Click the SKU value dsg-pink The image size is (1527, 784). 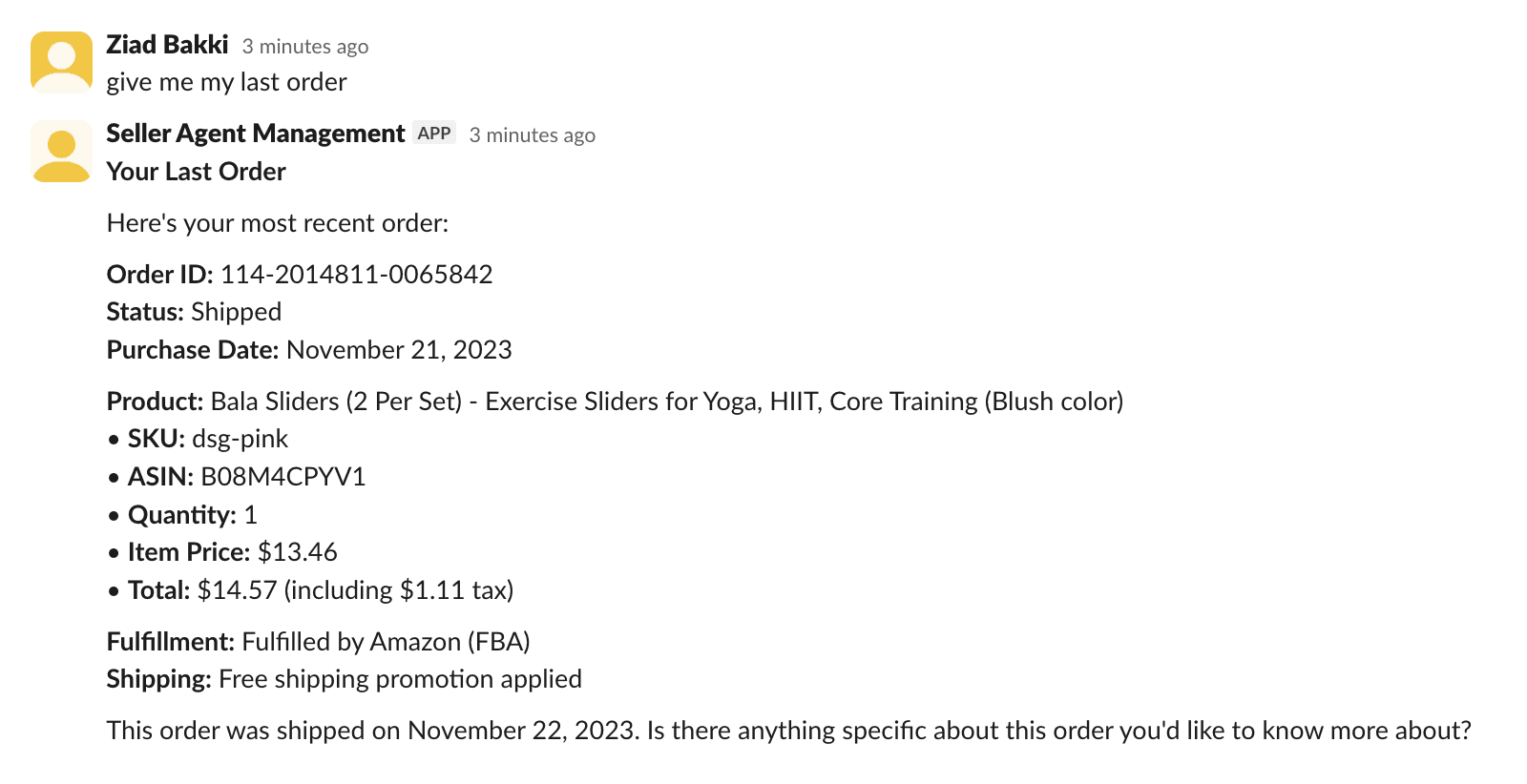coord(240,439)
